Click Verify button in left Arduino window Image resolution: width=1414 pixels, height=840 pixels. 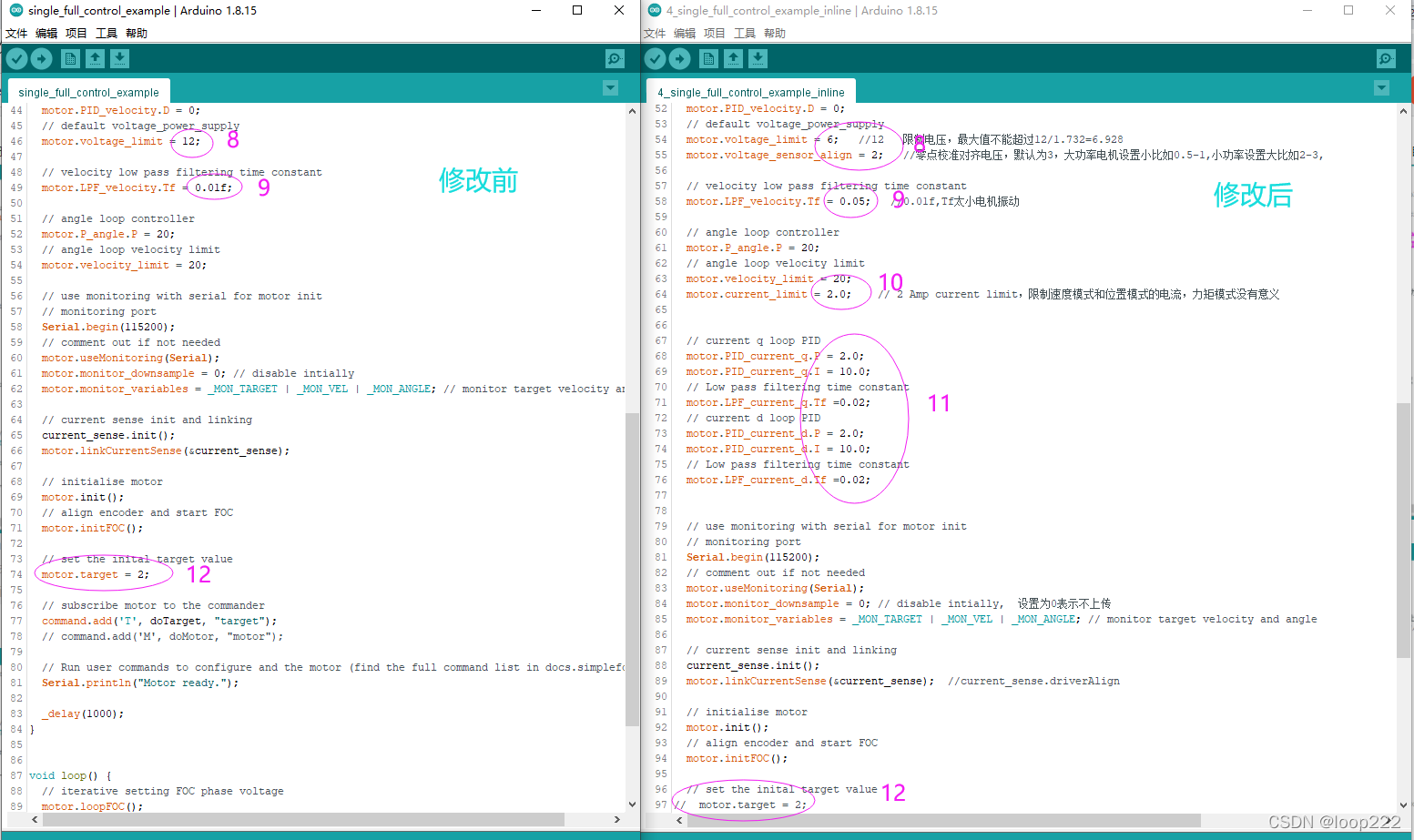16,59
